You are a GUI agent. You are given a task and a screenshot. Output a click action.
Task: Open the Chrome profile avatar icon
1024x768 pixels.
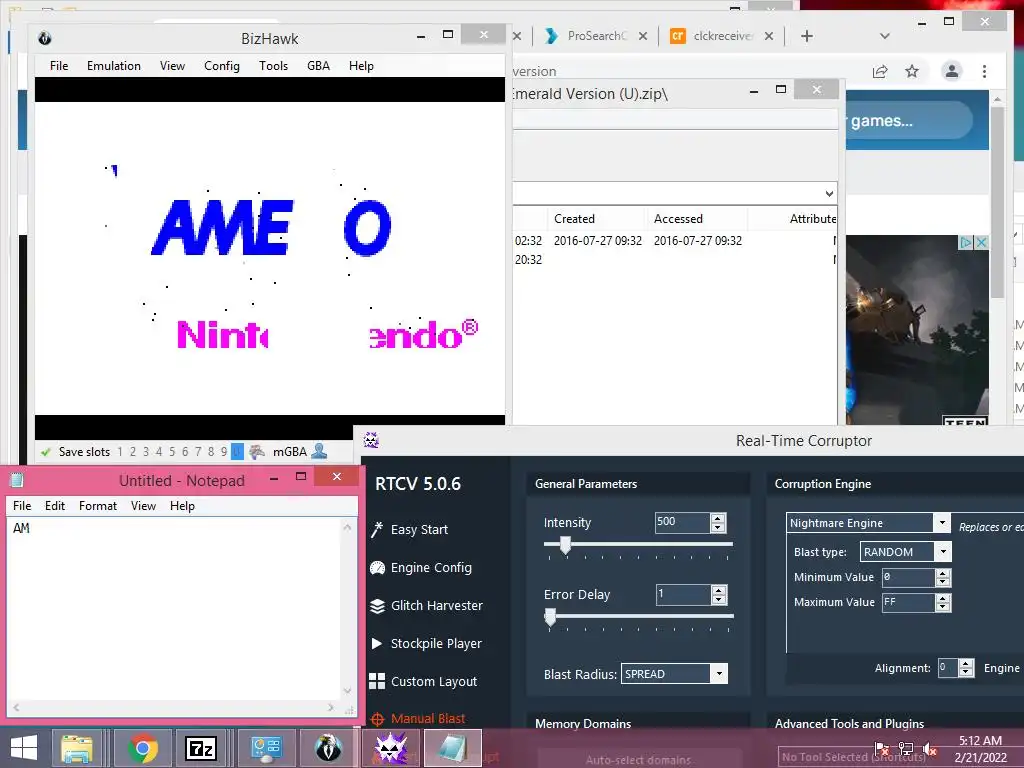[952, 71]
